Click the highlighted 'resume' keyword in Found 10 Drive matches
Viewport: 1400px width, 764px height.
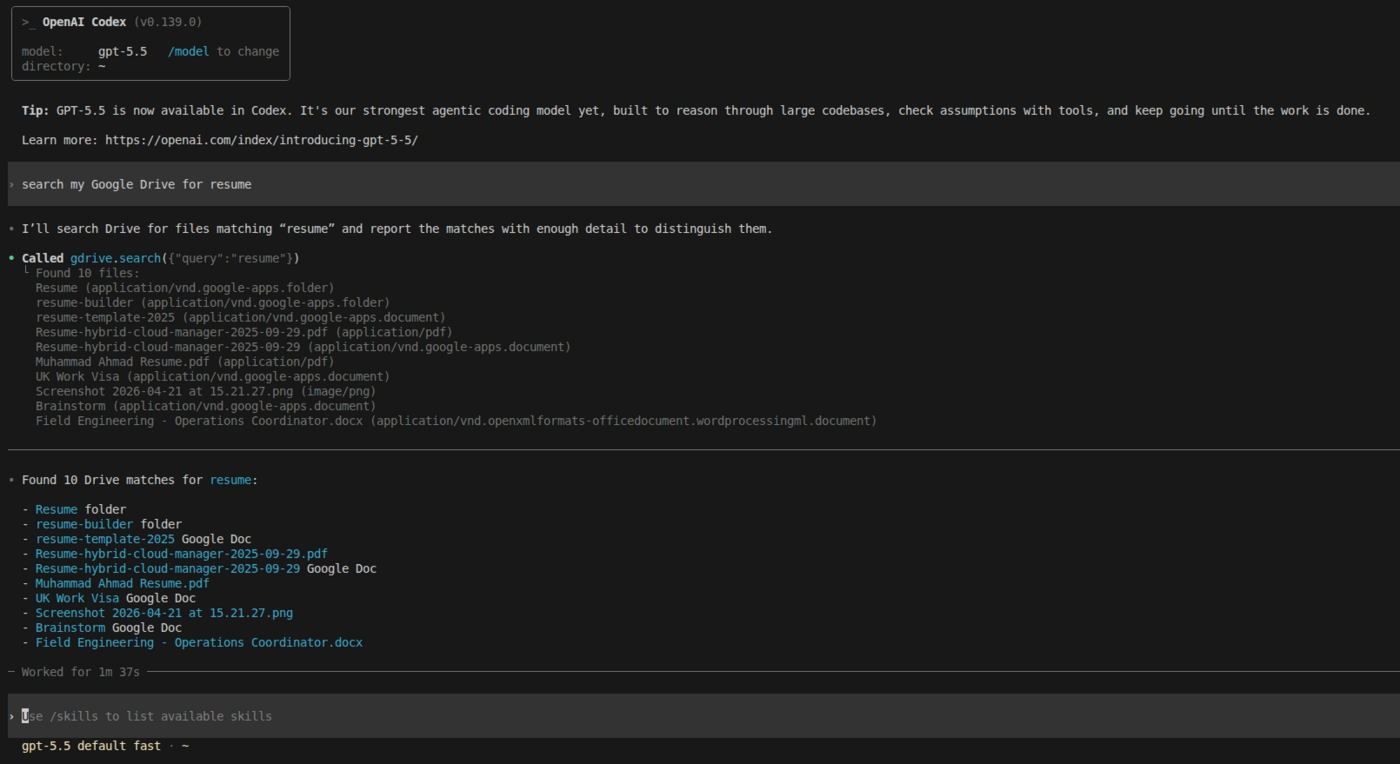pos(230,480)
